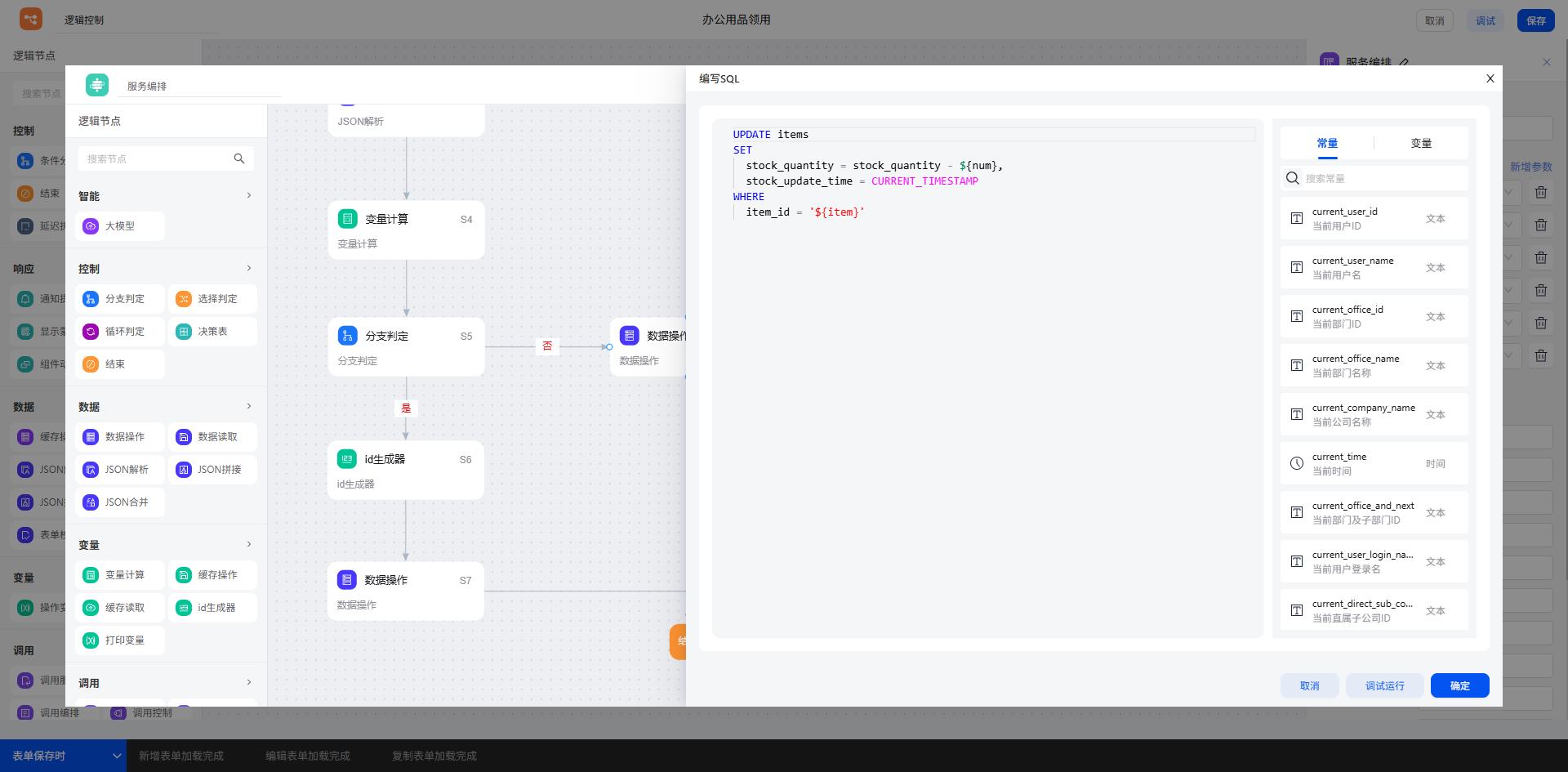The height and width of the screenshot is (772, 1568).
Task: Confirm SQL with the 确定 button
Action: point(1459,685)
